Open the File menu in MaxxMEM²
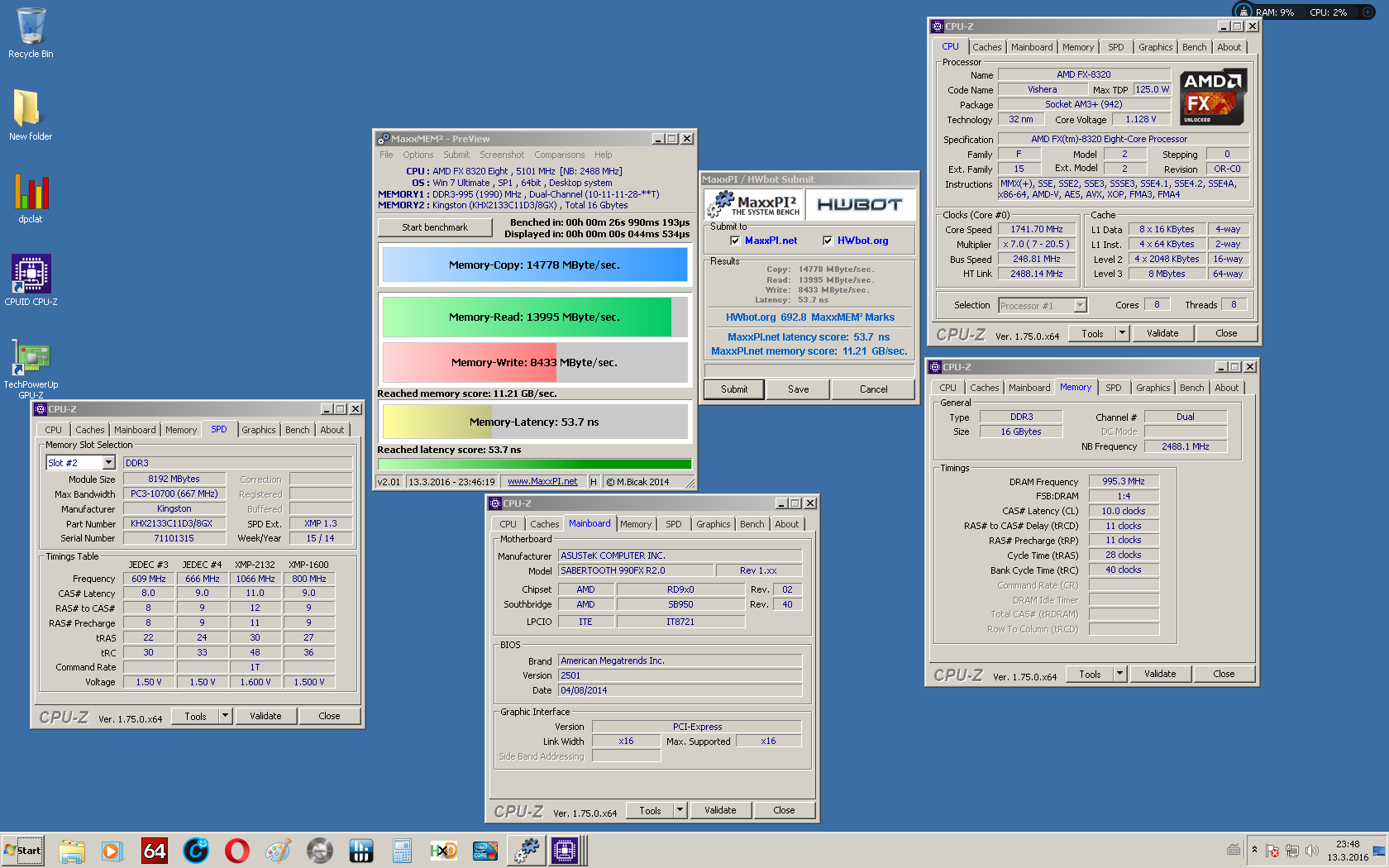Image resolution: width=1389 pixels, height=868 pixels. [386, 155]
